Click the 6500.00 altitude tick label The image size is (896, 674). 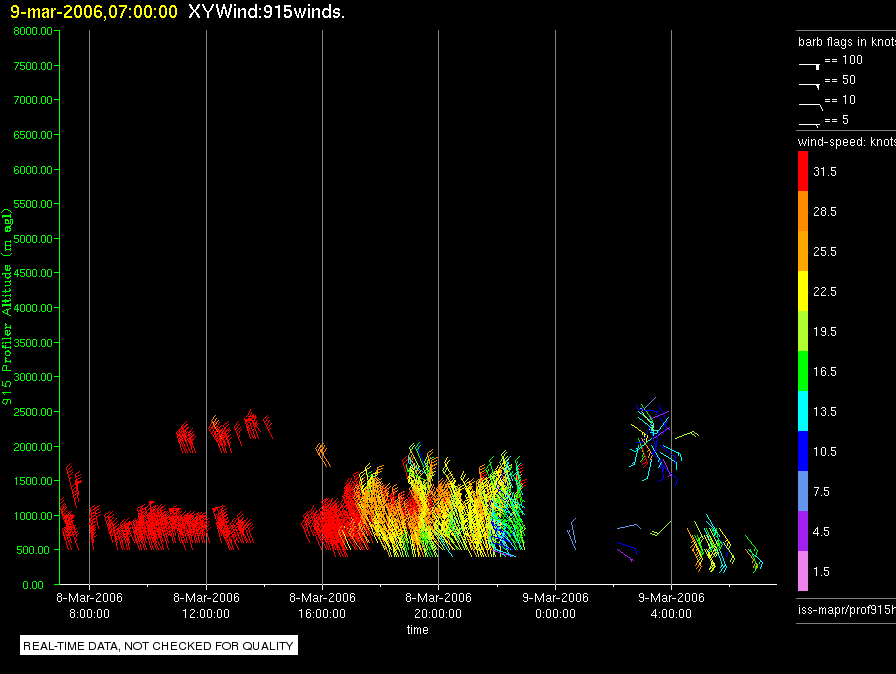point(33,135)
